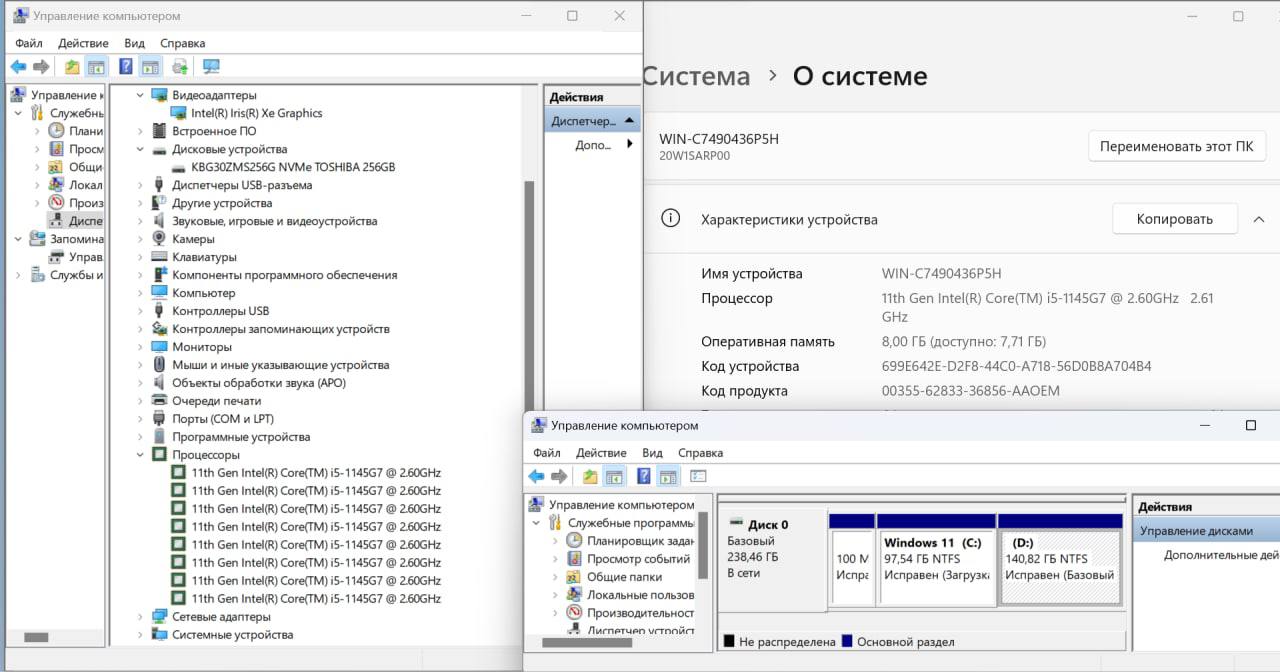This screenshot has height=672, width=1280.
Task: Click the scan hardware changes monitor icon
Action: point(211,67)
